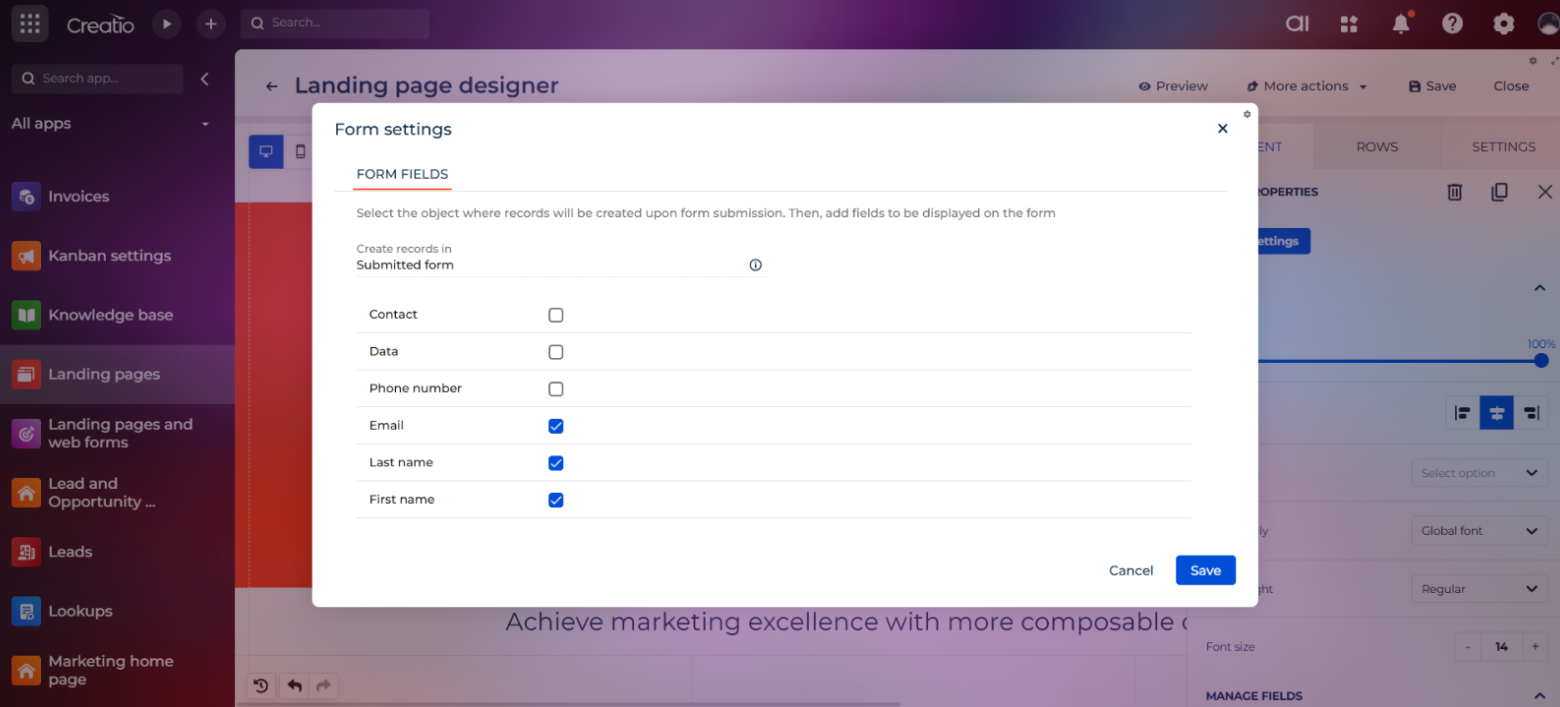Select center alignment icon
This screenshot has width=1560, height=707.
pos(1496,413)
